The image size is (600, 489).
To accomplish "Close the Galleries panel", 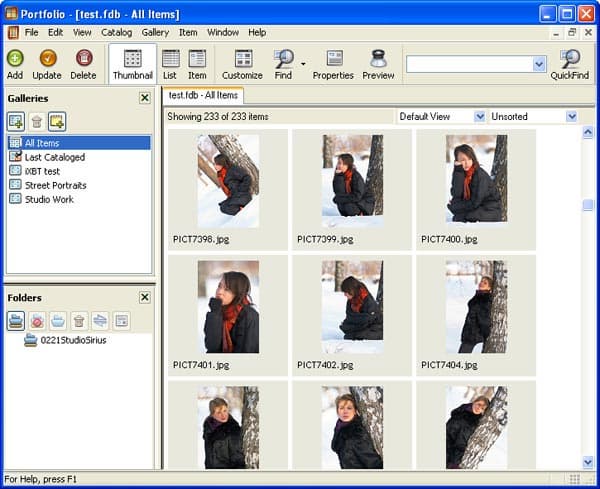I will click(x=145, y=98).
